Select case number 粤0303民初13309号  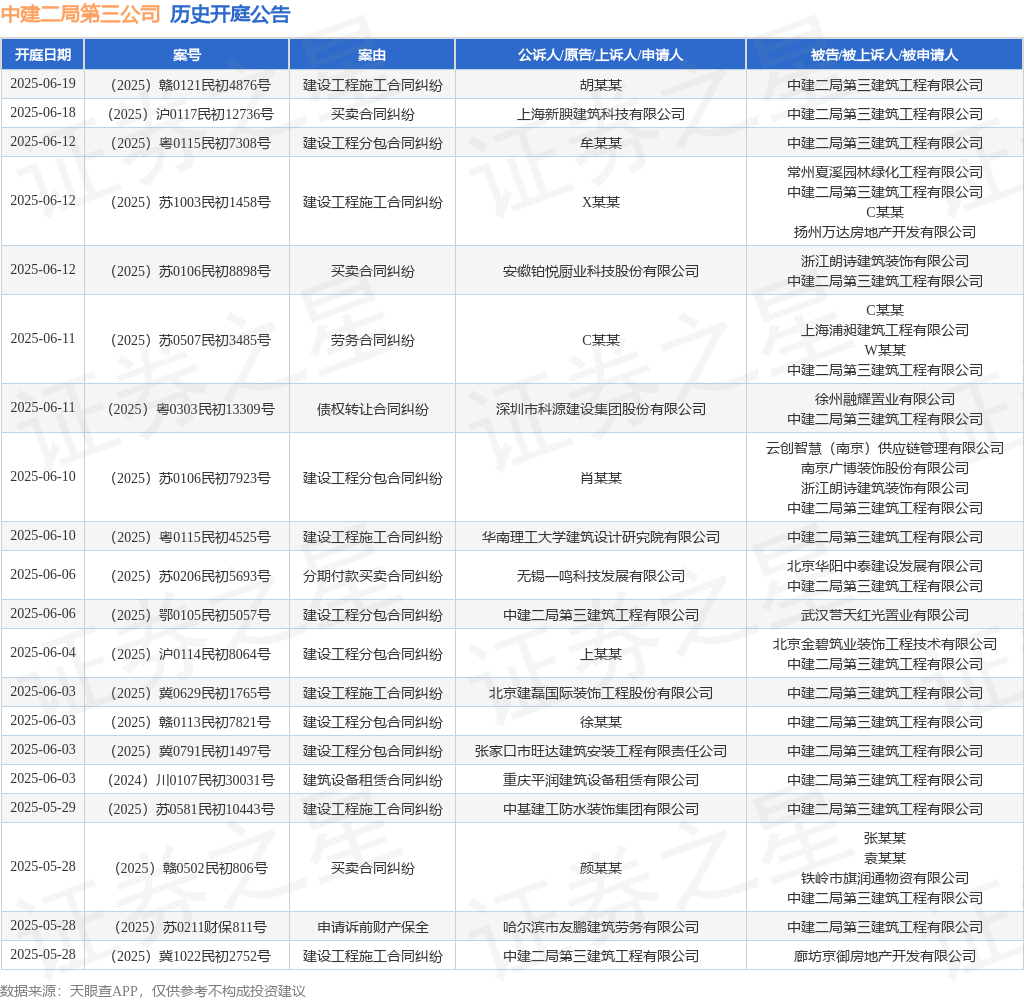coord(191,409)
